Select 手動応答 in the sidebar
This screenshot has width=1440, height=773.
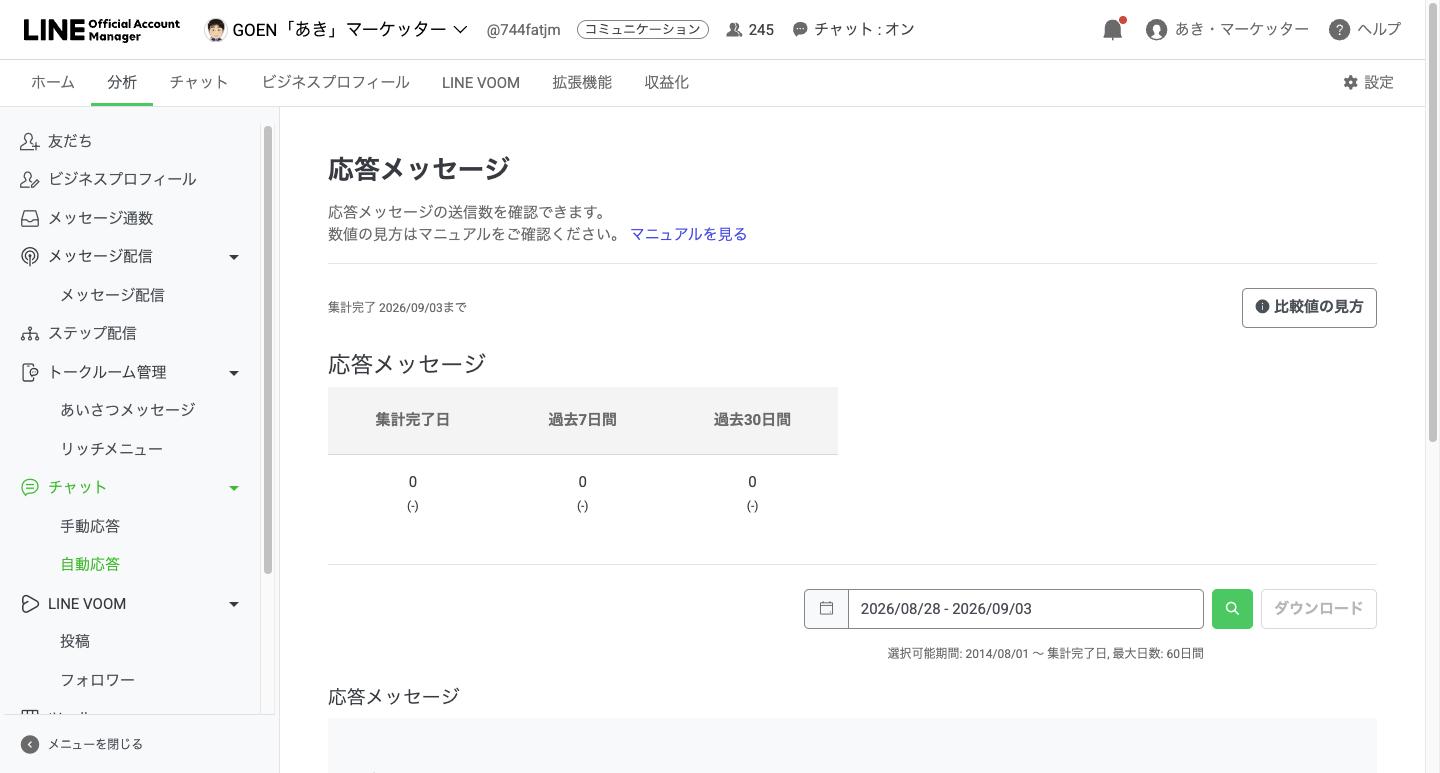[90, 526]
